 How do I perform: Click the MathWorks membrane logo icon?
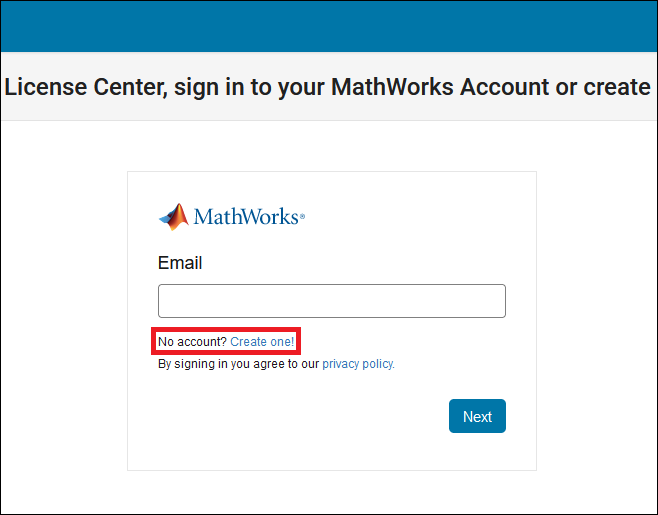[174, 217]
